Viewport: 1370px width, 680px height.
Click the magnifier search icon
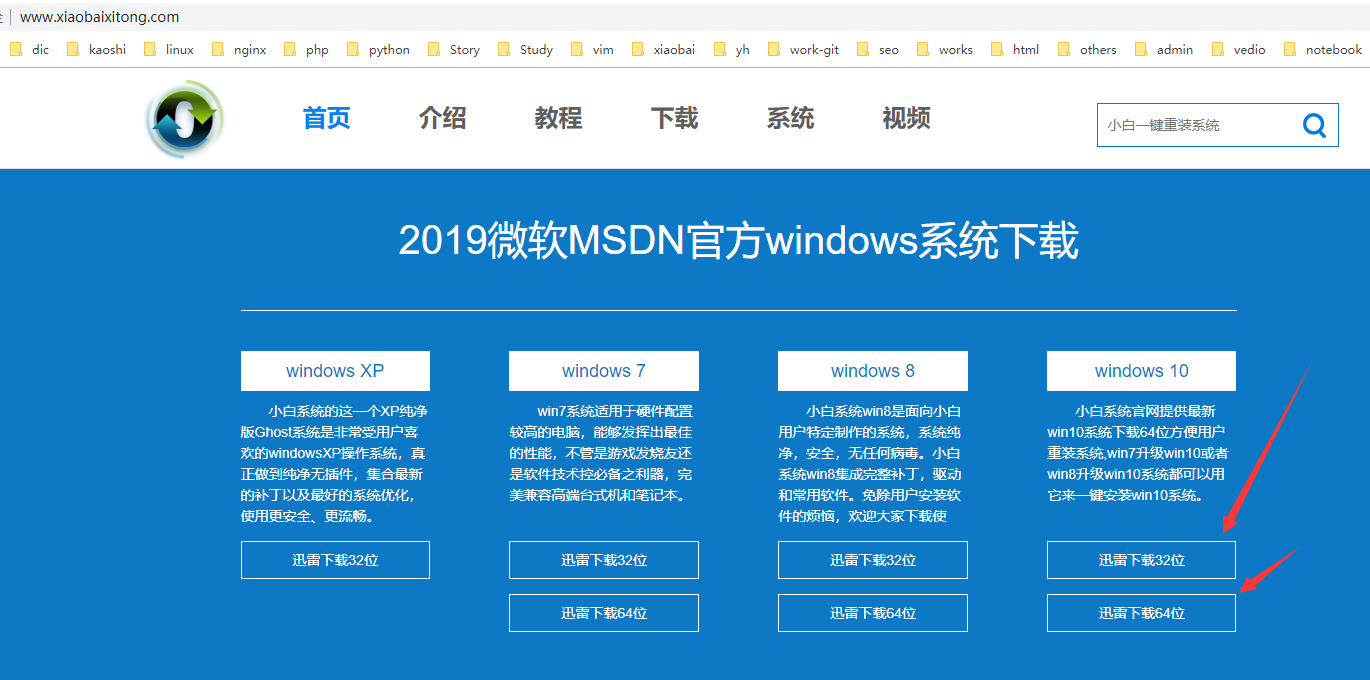coord(1314,124)
